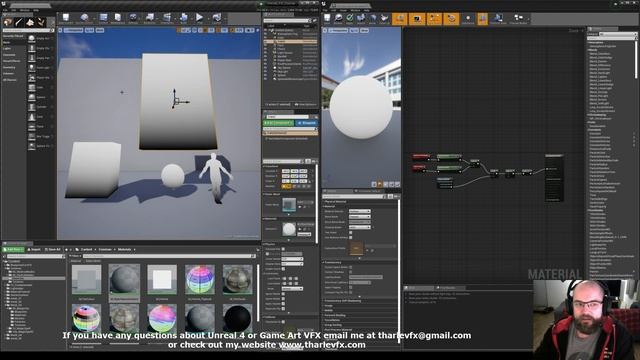The width and height of the screenshot is (640, 360).
Task: Open Settings in the main toolbar
Action: tap(133, 18)
